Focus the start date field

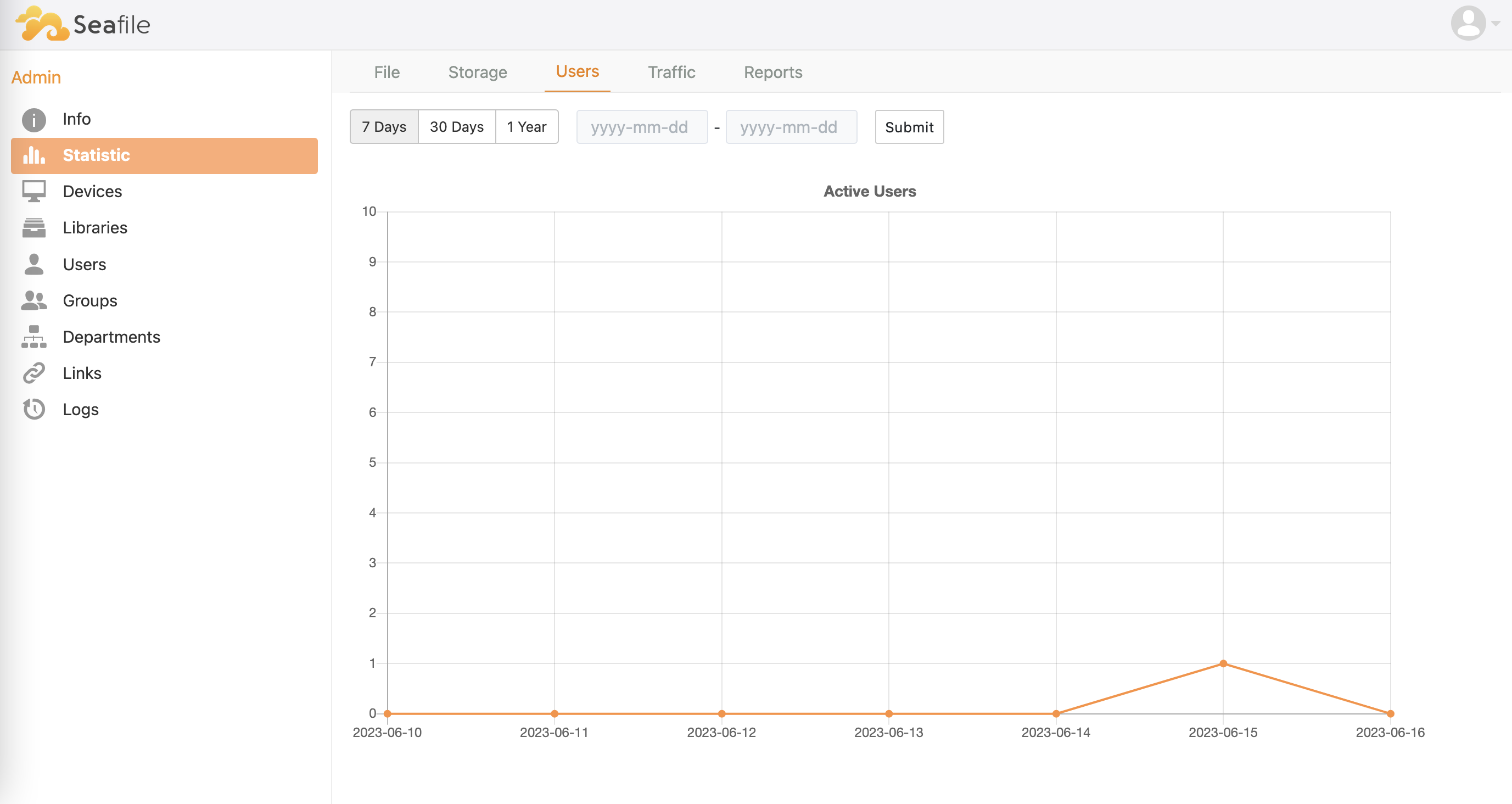[x=642, y=127]
